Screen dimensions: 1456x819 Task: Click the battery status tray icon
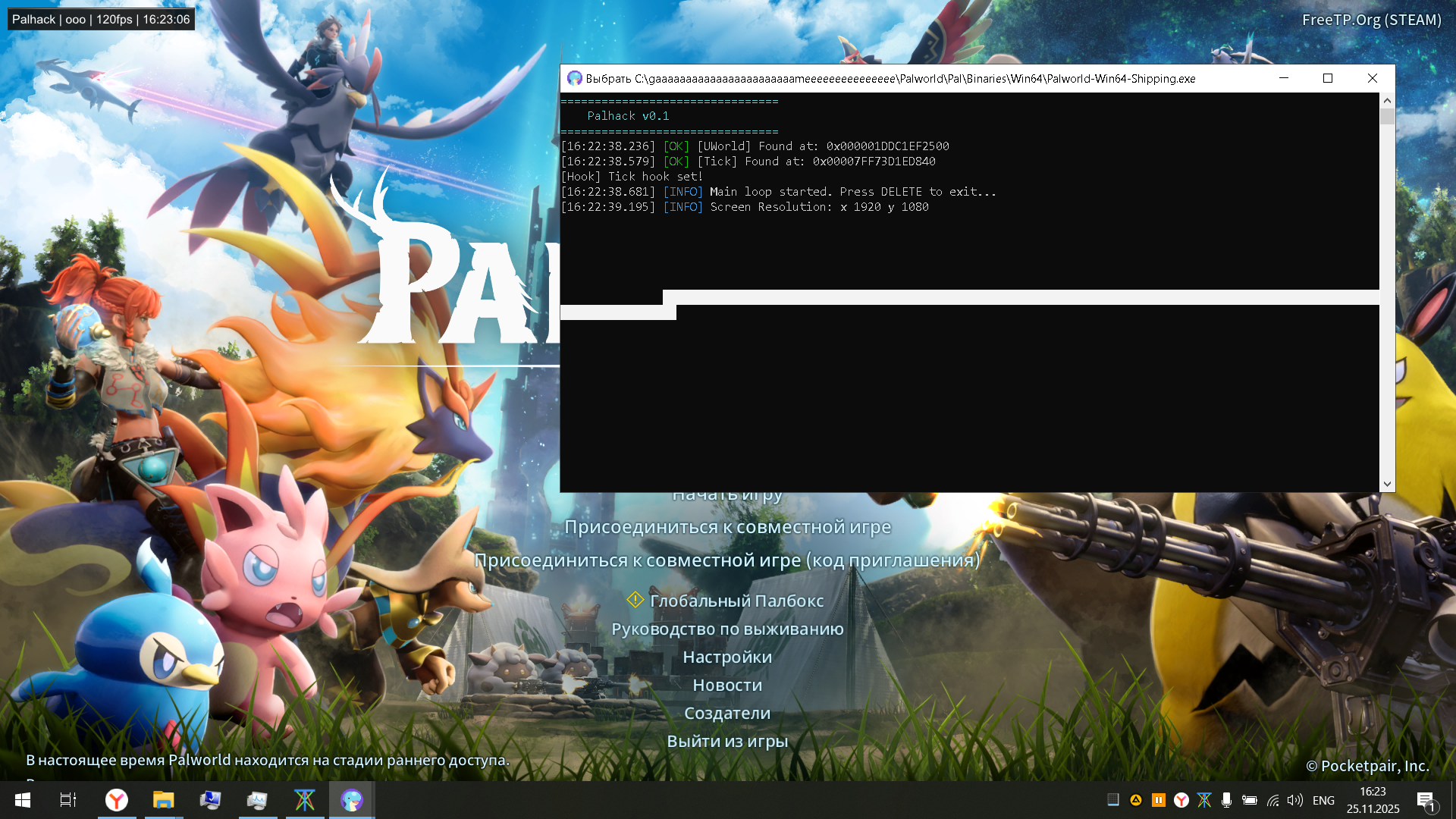(1249, 800)
